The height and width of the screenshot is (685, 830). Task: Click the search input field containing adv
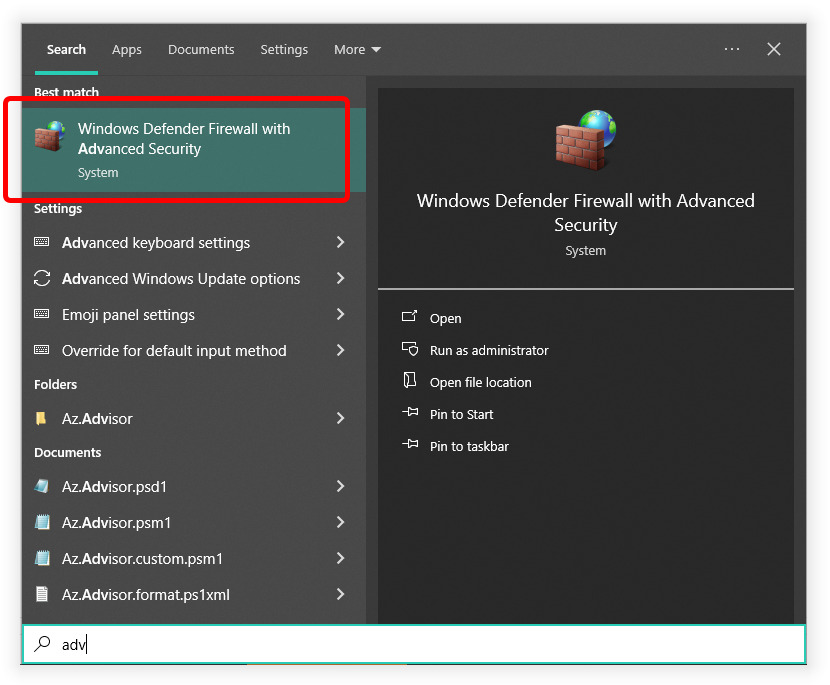[x=414, y=644]
